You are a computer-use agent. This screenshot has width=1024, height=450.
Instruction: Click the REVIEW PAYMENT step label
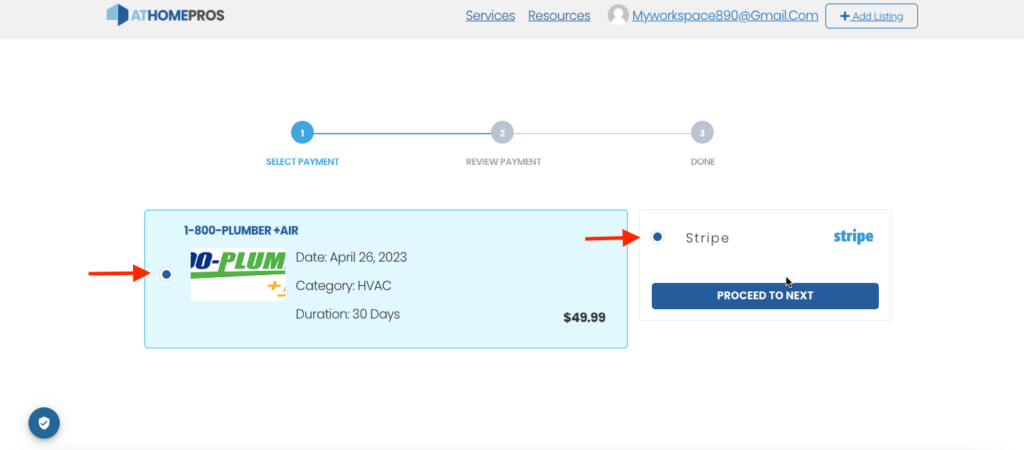503,162
